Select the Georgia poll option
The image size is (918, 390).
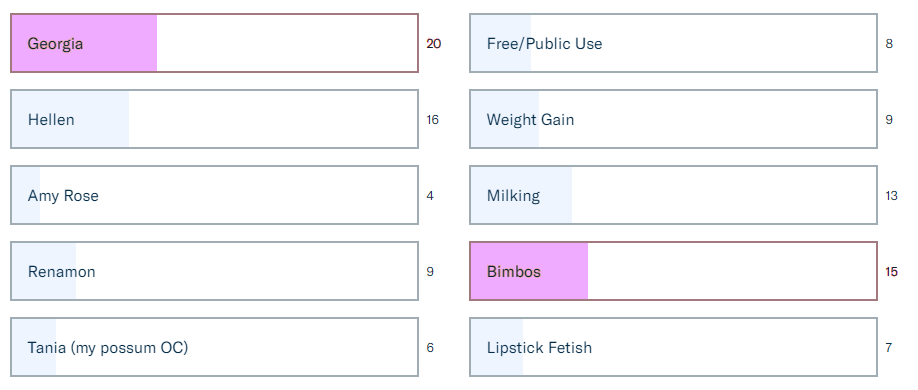(214, 43)
